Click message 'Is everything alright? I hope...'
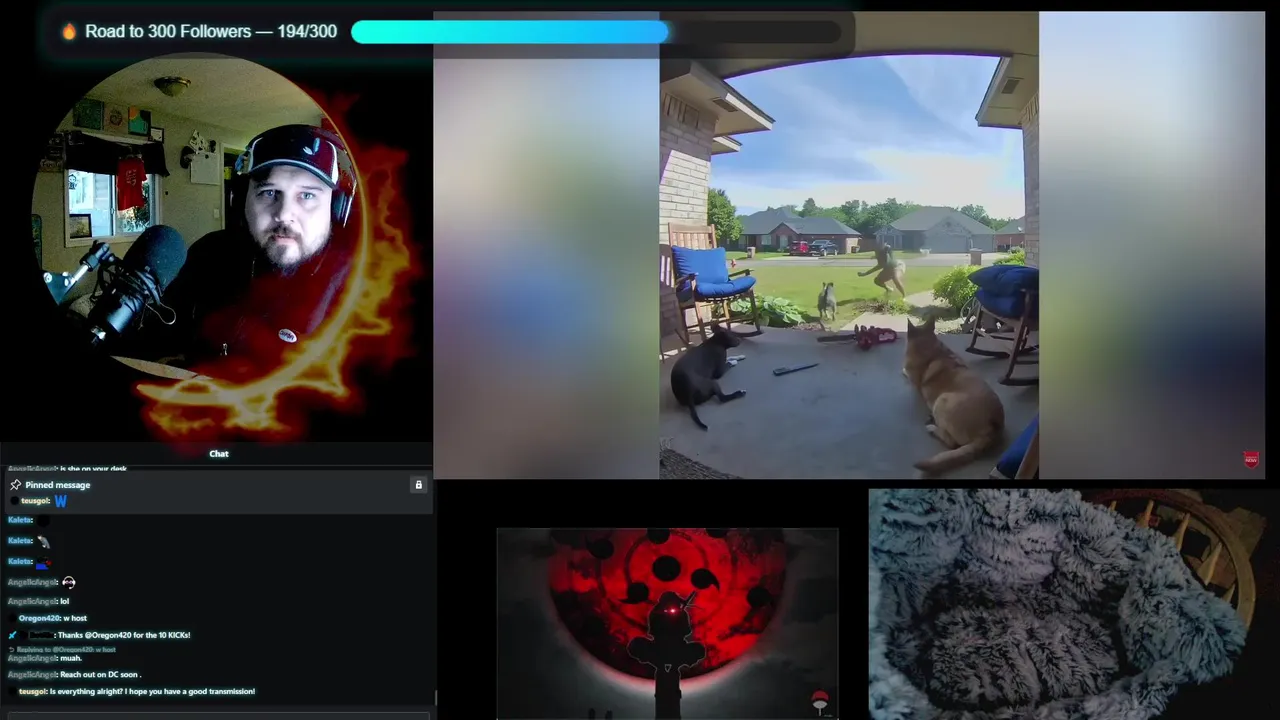This screenshot has height=720, width=1280. (x=152, y=691)
